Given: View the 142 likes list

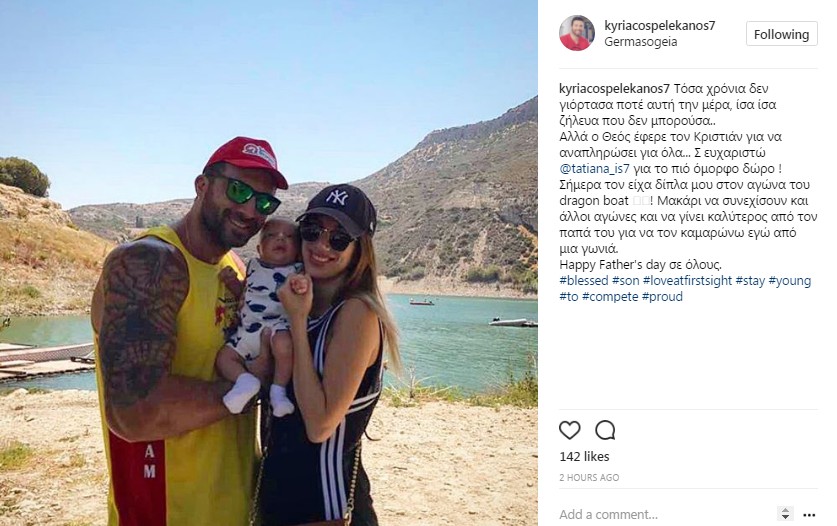Looking at the screenshot, I should pos(584,457).
